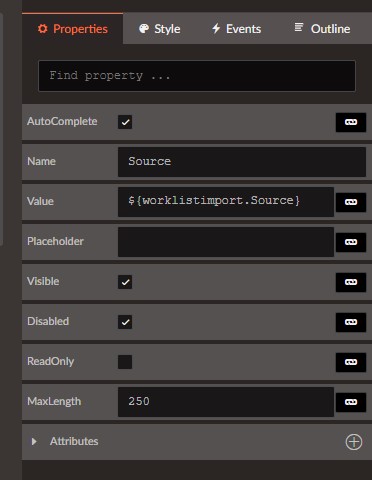Uncheck the AutoComplete checkbox
This screenshot has width=372, height=480.
pyautogui.click(x=125, y=122)
